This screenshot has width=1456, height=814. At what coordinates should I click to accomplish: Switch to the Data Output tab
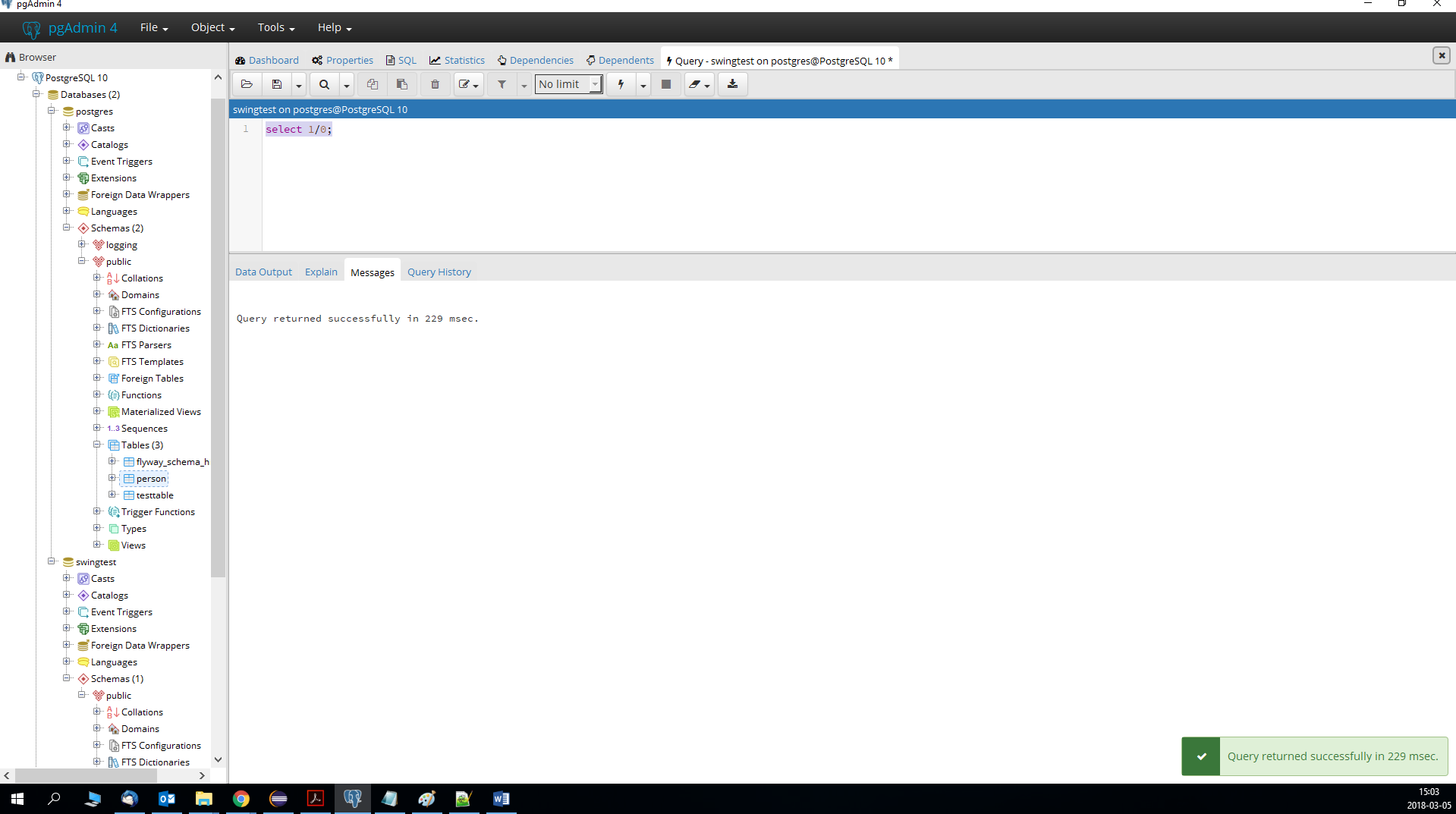[x=263, y=272]
